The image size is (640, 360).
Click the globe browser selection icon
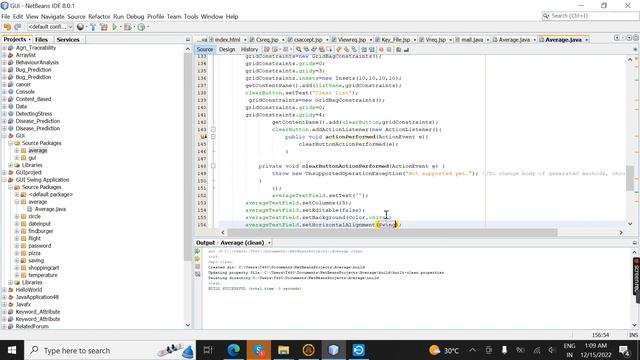81,27
